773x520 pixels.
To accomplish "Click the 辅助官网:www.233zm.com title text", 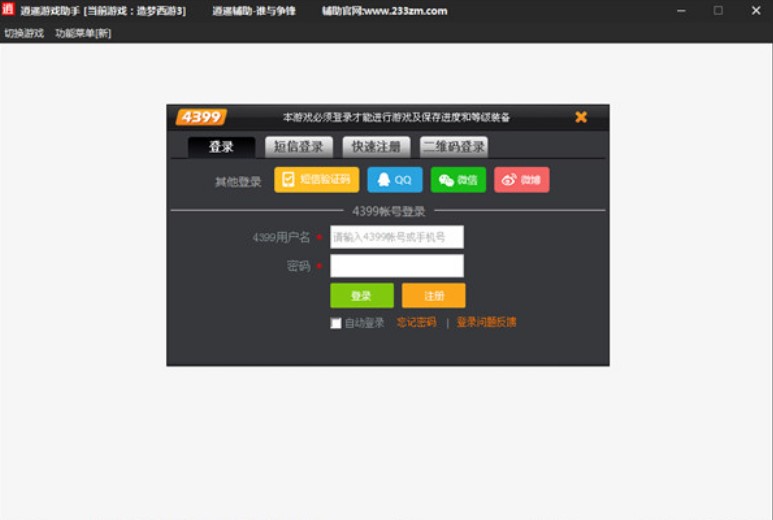I will pyautogui.click(x=385, y=11).
